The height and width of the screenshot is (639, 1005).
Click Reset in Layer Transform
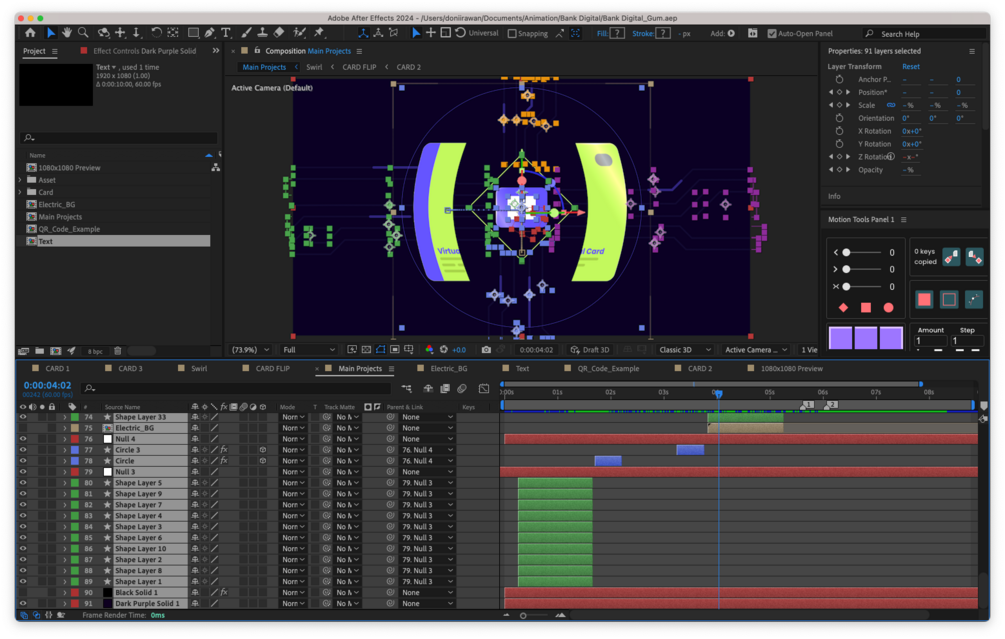(910, 67)
